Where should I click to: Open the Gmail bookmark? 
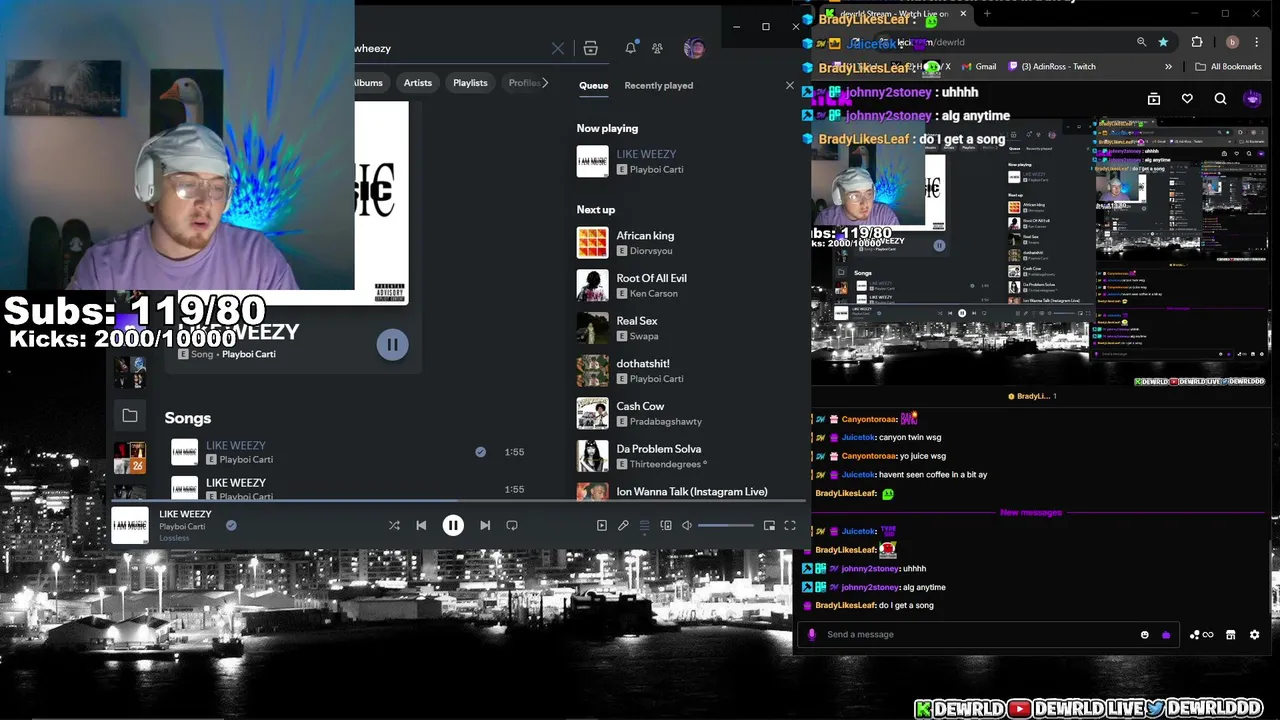coord(979,67)
